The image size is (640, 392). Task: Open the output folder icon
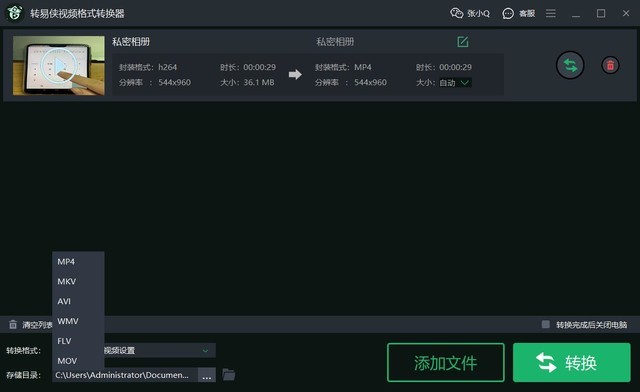click(x=229, y=374)
